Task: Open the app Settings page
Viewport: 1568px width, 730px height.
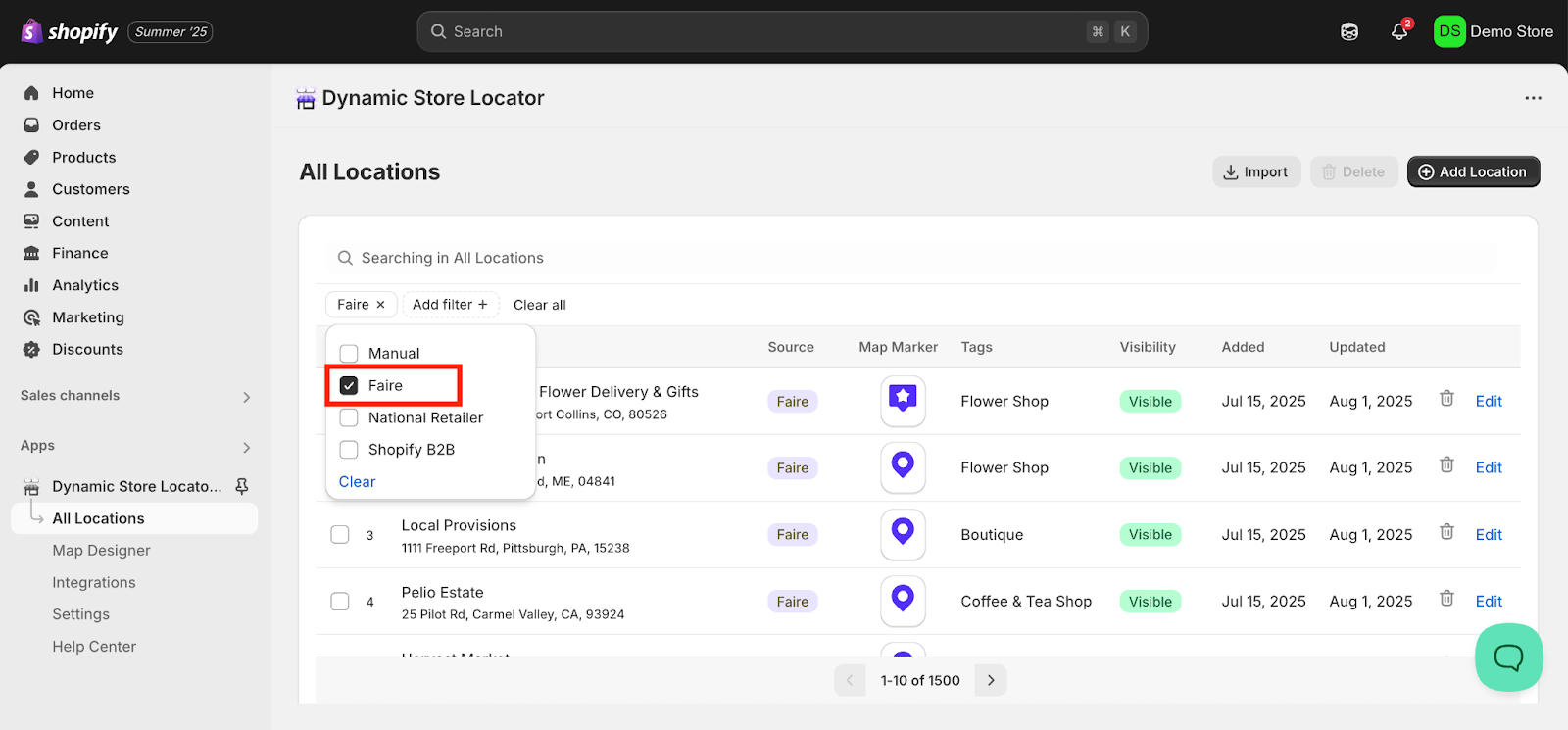Action: pos(80,614)
